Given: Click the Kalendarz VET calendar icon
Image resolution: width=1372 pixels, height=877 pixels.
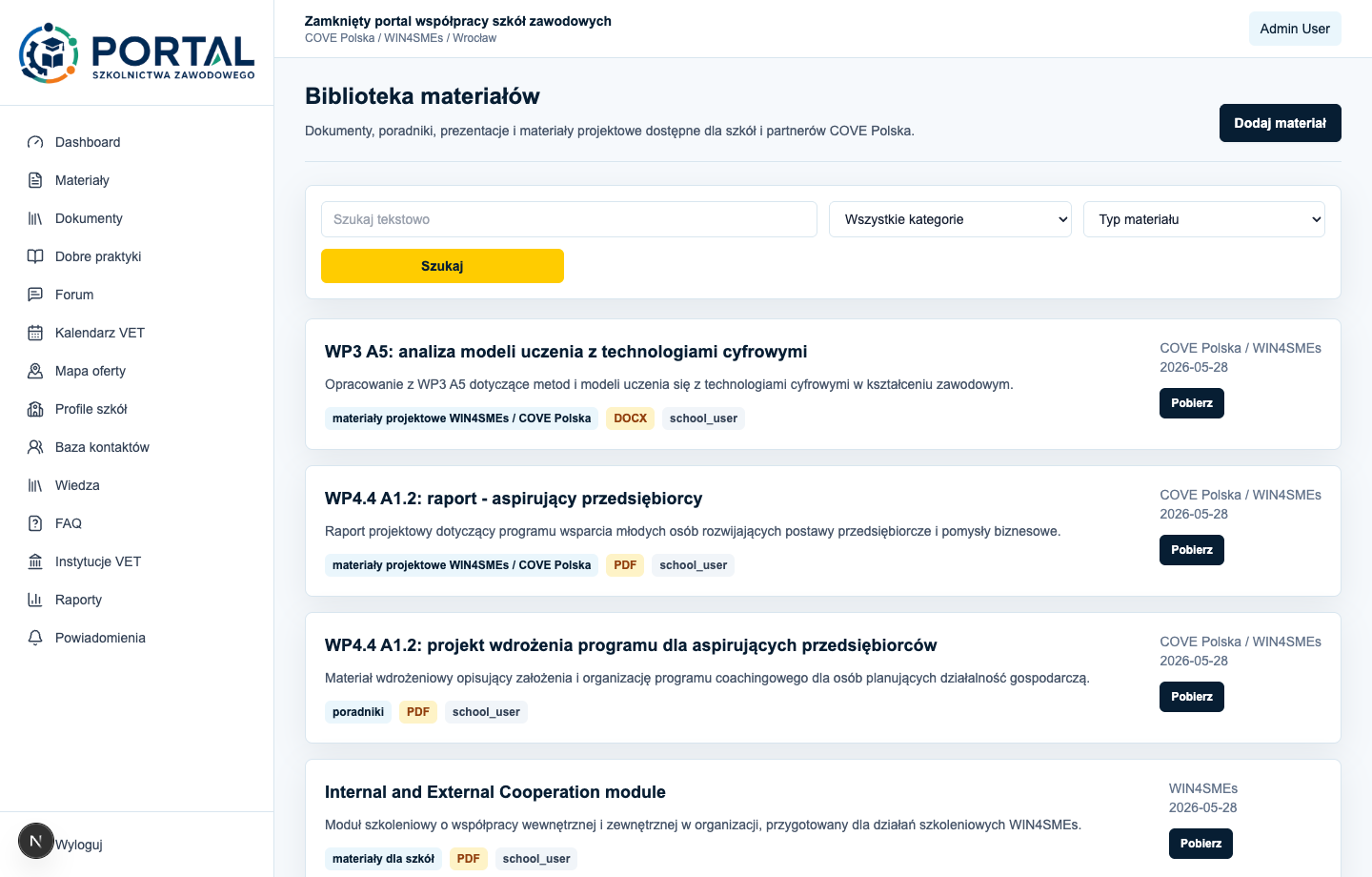Looking at the screenshot, I should point(35,333).
